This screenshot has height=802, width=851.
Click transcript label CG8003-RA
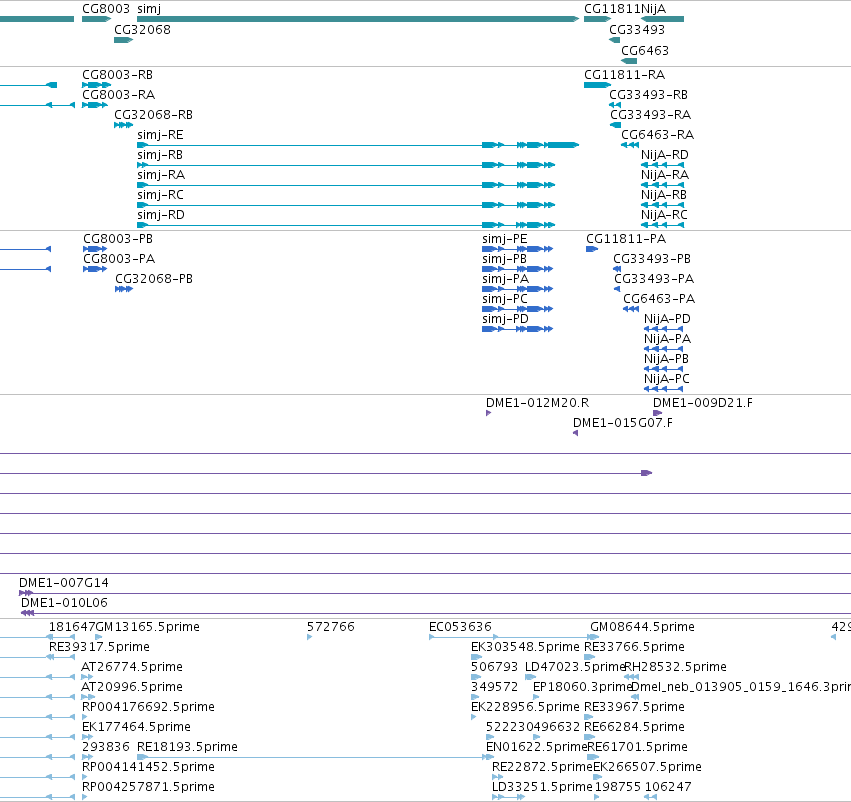click(118, 94)
